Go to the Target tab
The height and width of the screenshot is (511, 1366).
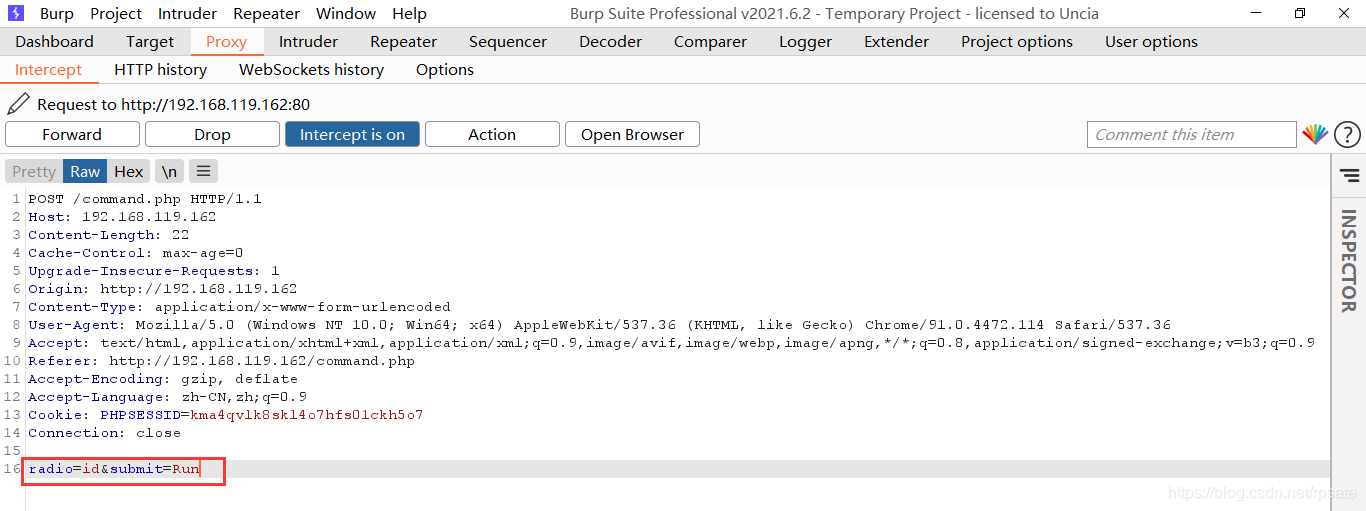click(150, 41)
